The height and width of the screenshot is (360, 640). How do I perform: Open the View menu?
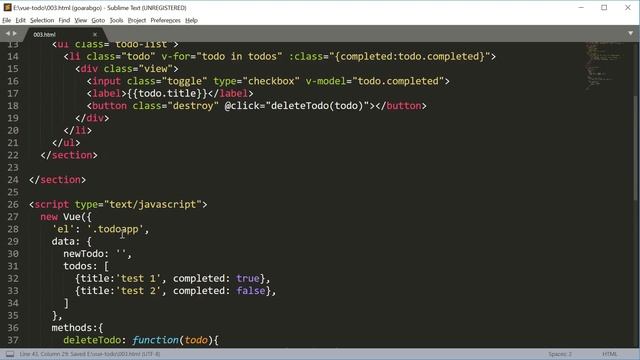coord(80,20)
